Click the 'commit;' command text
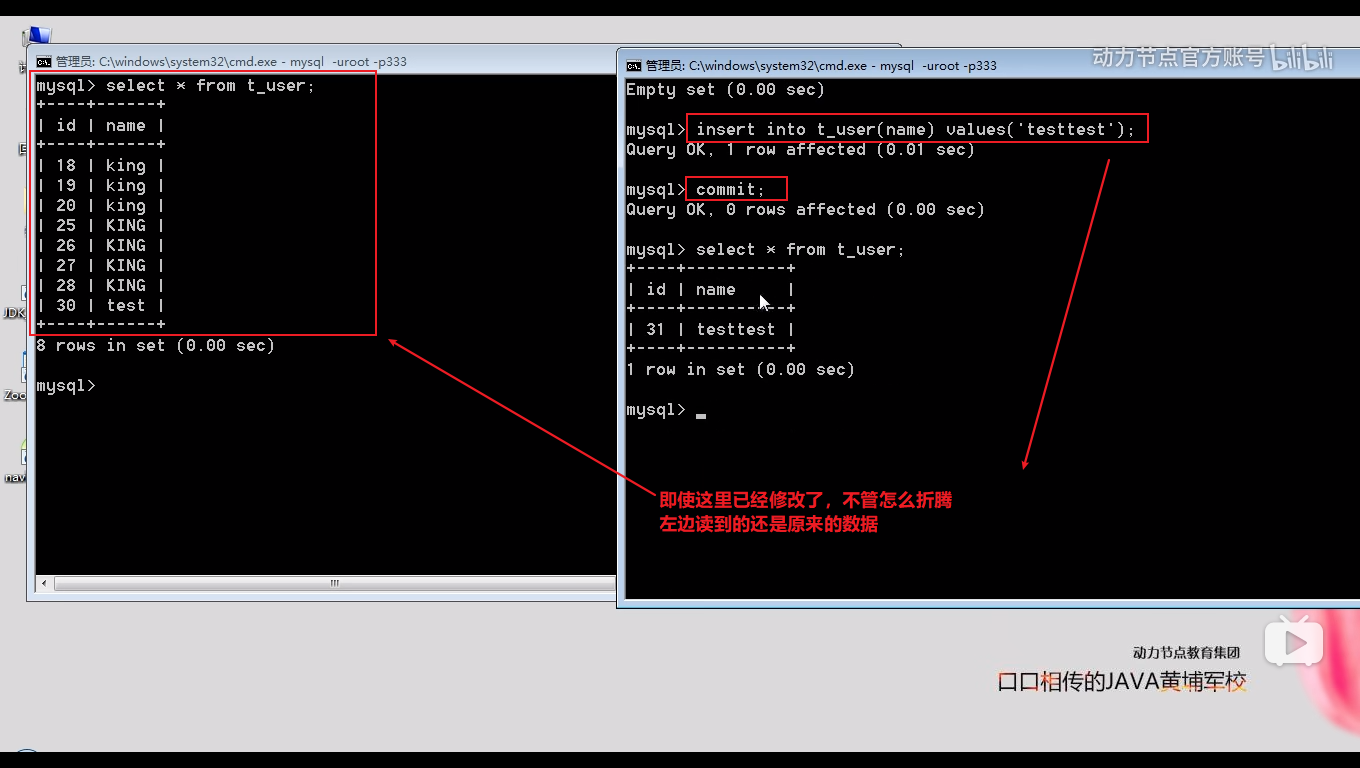The height and width of the screenshot is (768, 1360). click(730, 190)
